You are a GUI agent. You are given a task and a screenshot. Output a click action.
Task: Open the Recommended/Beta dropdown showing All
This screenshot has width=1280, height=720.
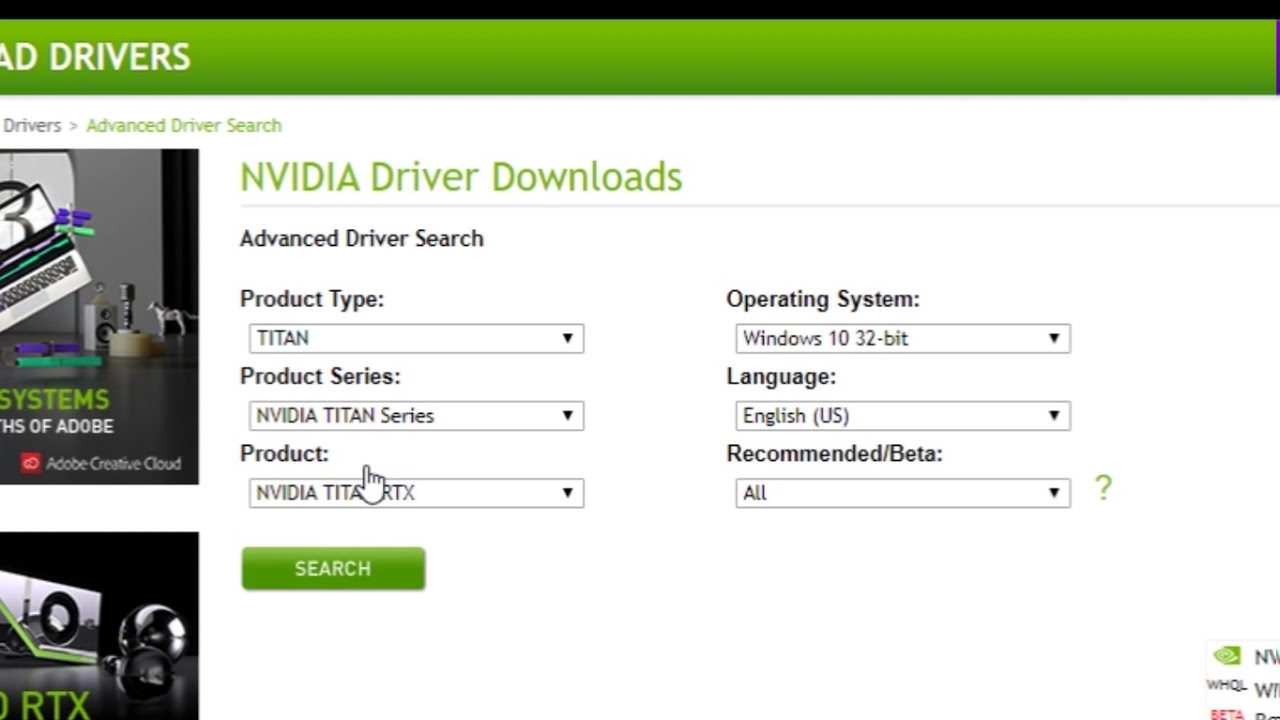point(903,492)
